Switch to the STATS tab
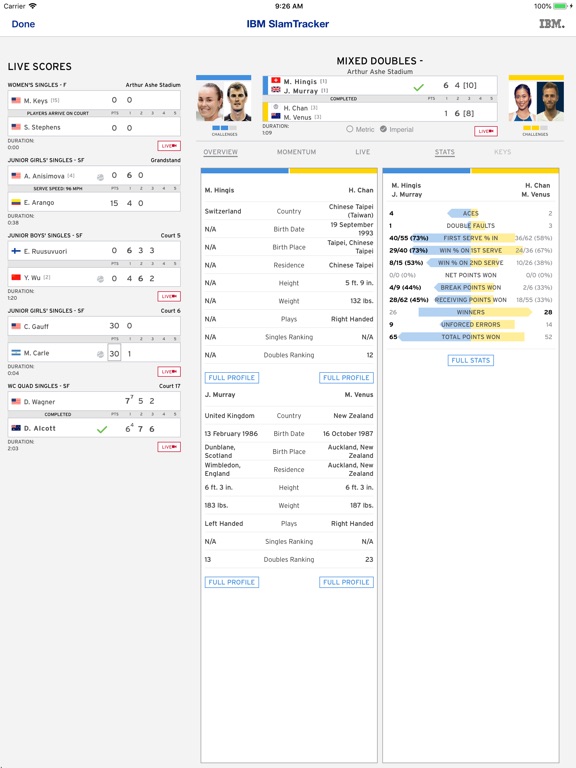The image size is (576, 768). click(x=445, y=152)
